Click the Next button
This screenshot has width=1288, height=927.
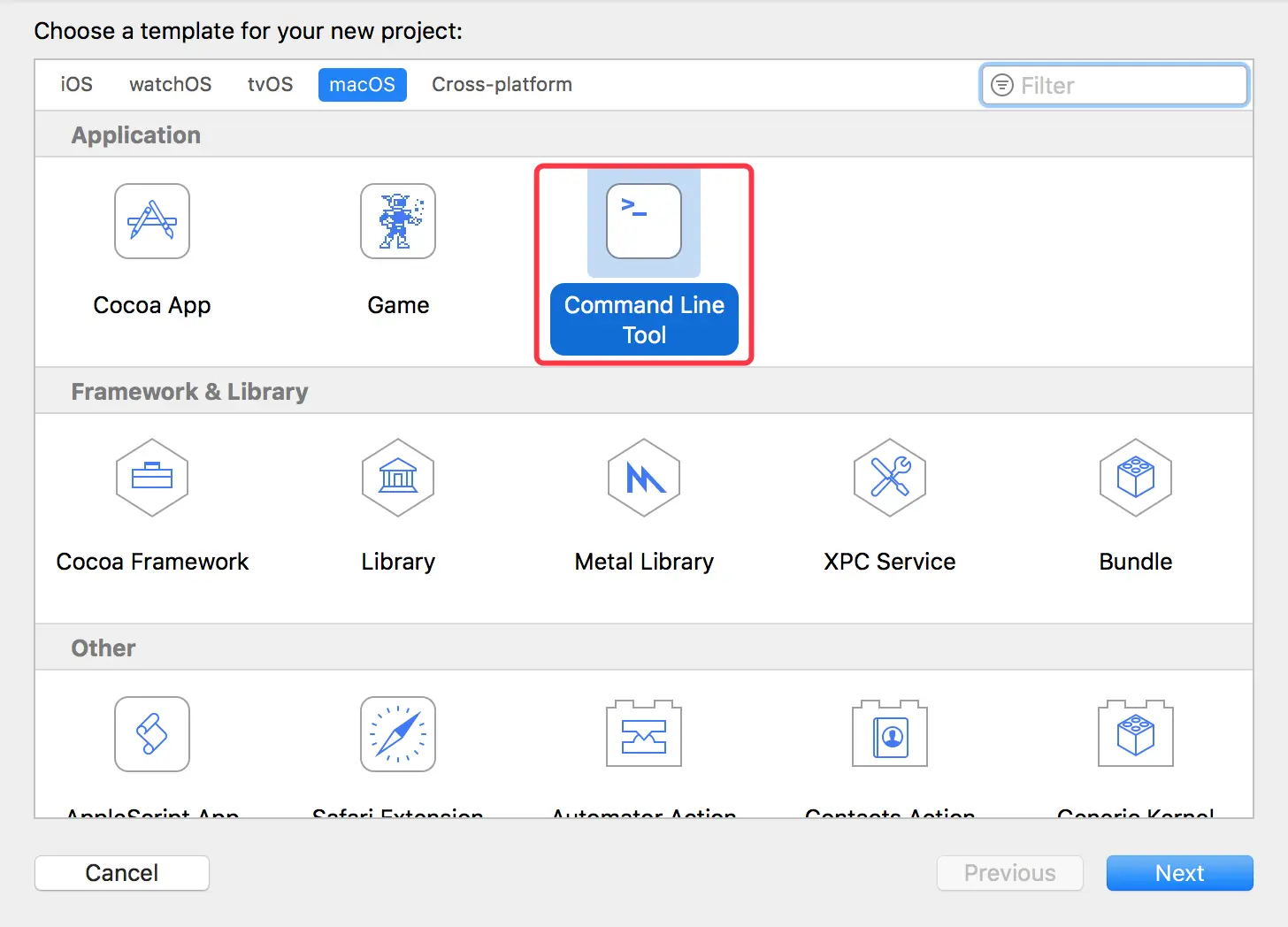click(x=1180, y=873)
